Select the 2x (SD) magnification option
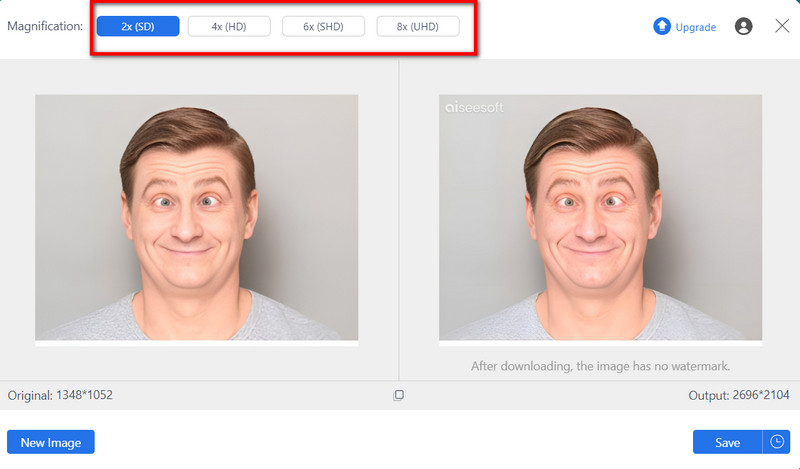Screen dimensions: 800x469 point(138,27)
